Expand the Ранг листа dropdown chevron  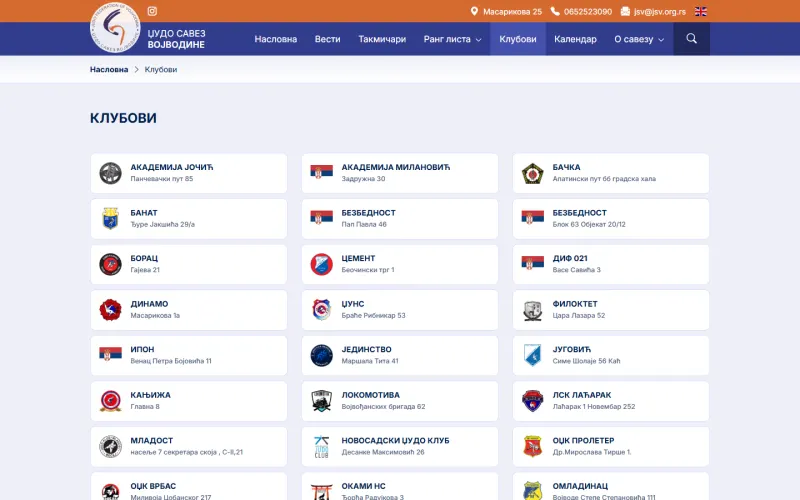pos(479,39)
